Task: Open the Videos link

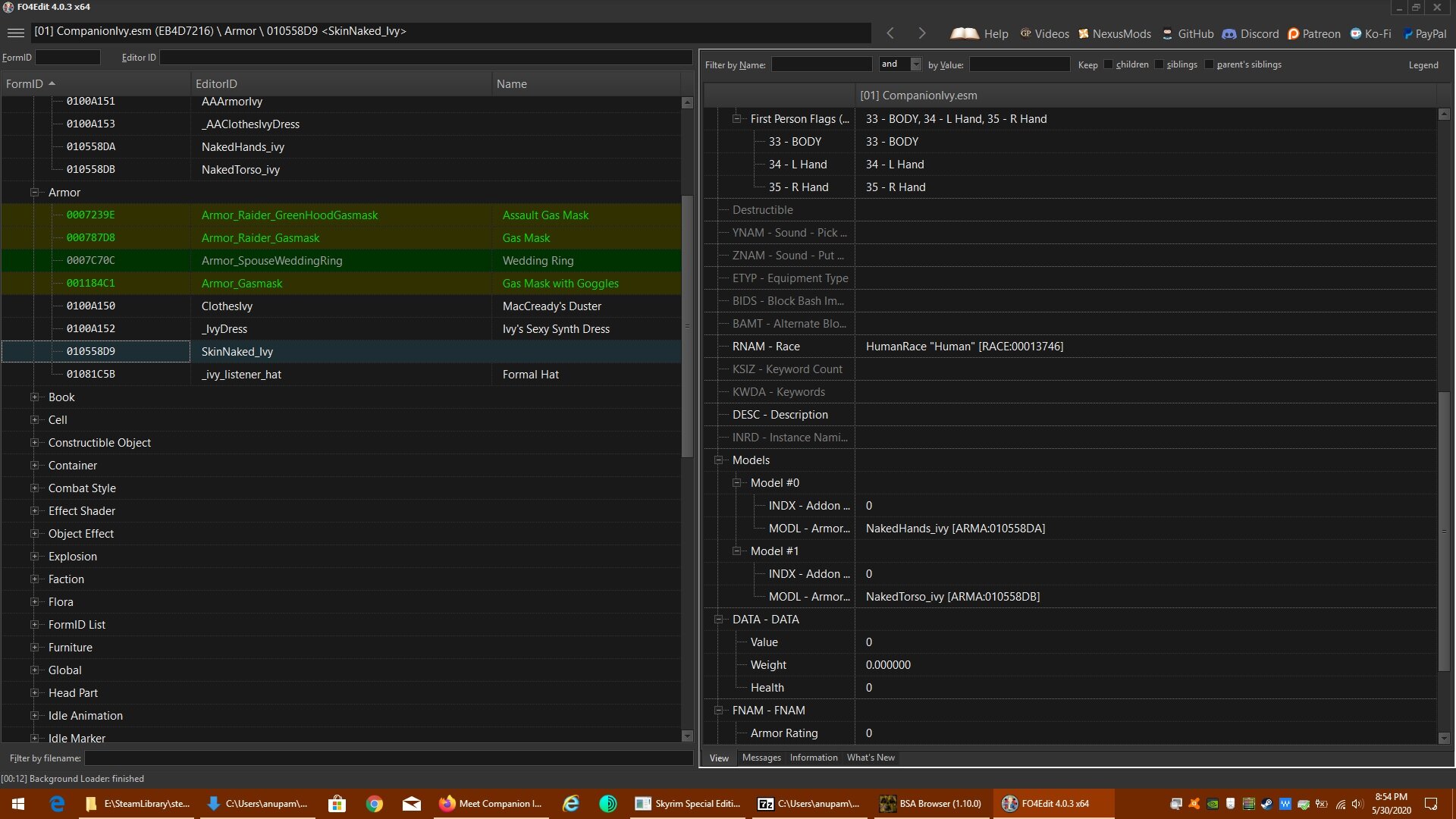Action: click(1044, 33)
